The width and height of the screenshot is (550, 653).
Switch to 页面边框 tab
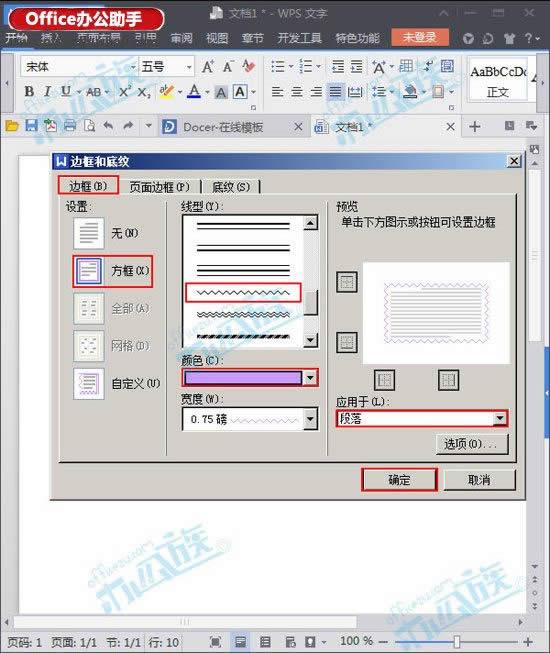pyautogui.click(x=159, y=187)
